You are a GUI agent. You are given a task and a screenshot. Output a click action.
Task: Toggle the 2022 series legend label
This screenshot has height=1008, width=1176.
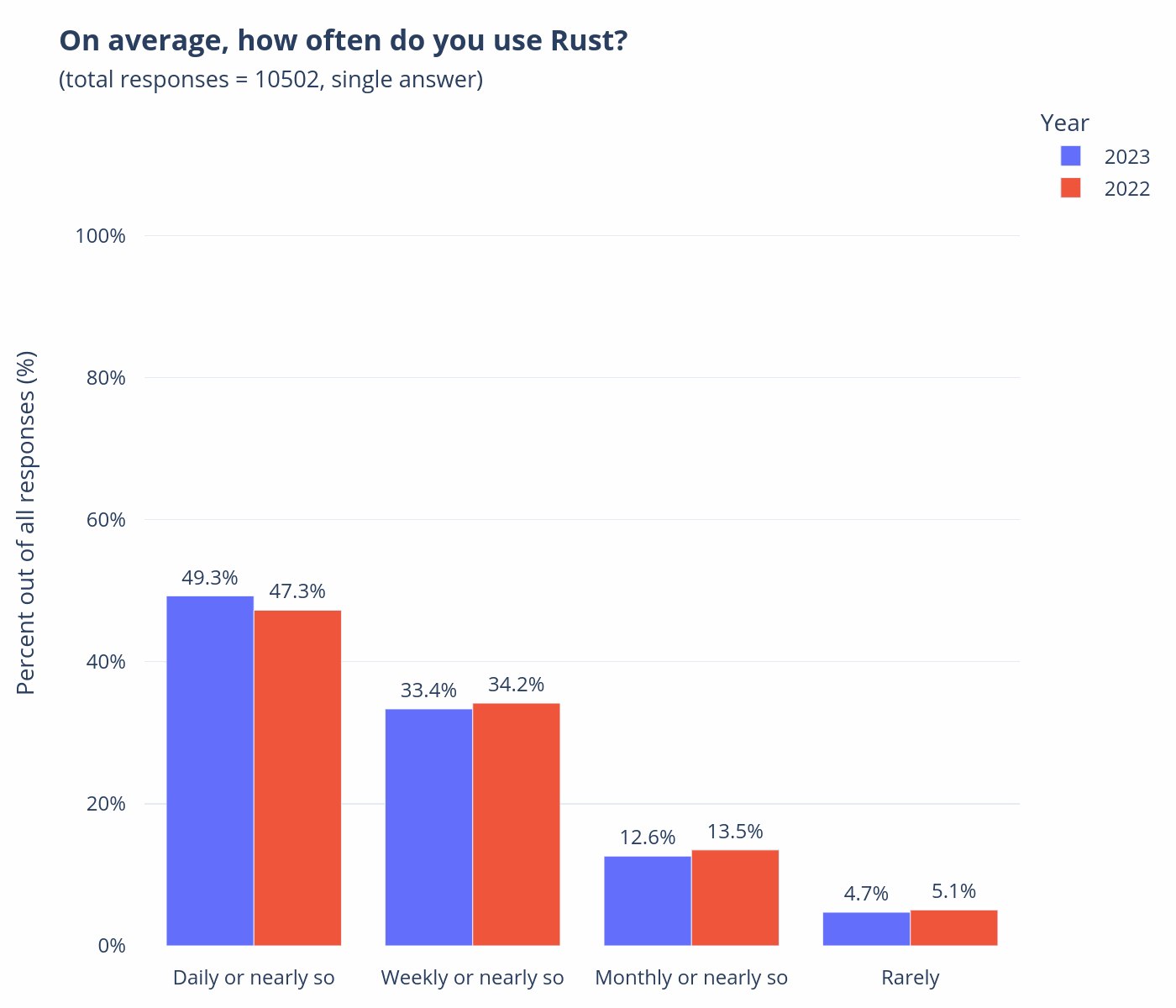point(1126,189)
